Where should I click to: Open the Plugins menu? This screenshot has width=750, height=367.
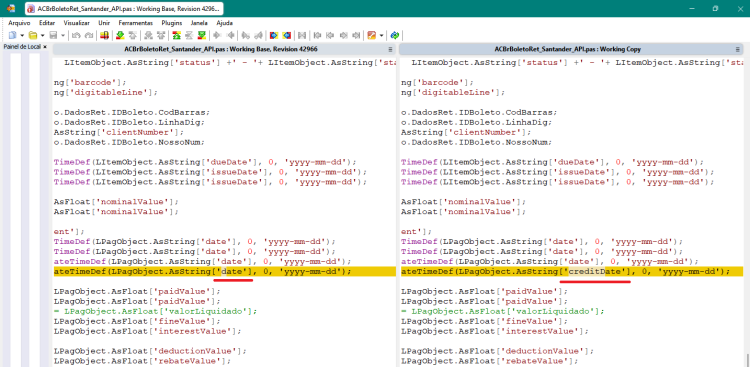pyautogui.click(x=172, y=22)
